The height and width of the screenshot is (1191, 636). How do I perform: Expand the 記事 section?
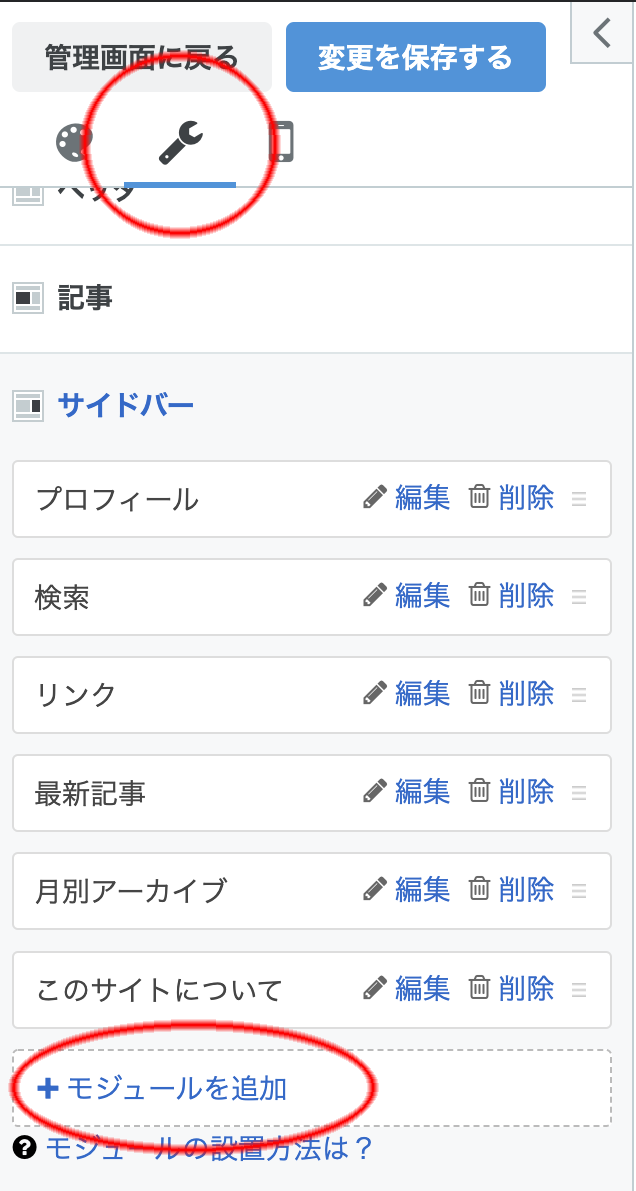pyautogui.click(x=85, y=297)
